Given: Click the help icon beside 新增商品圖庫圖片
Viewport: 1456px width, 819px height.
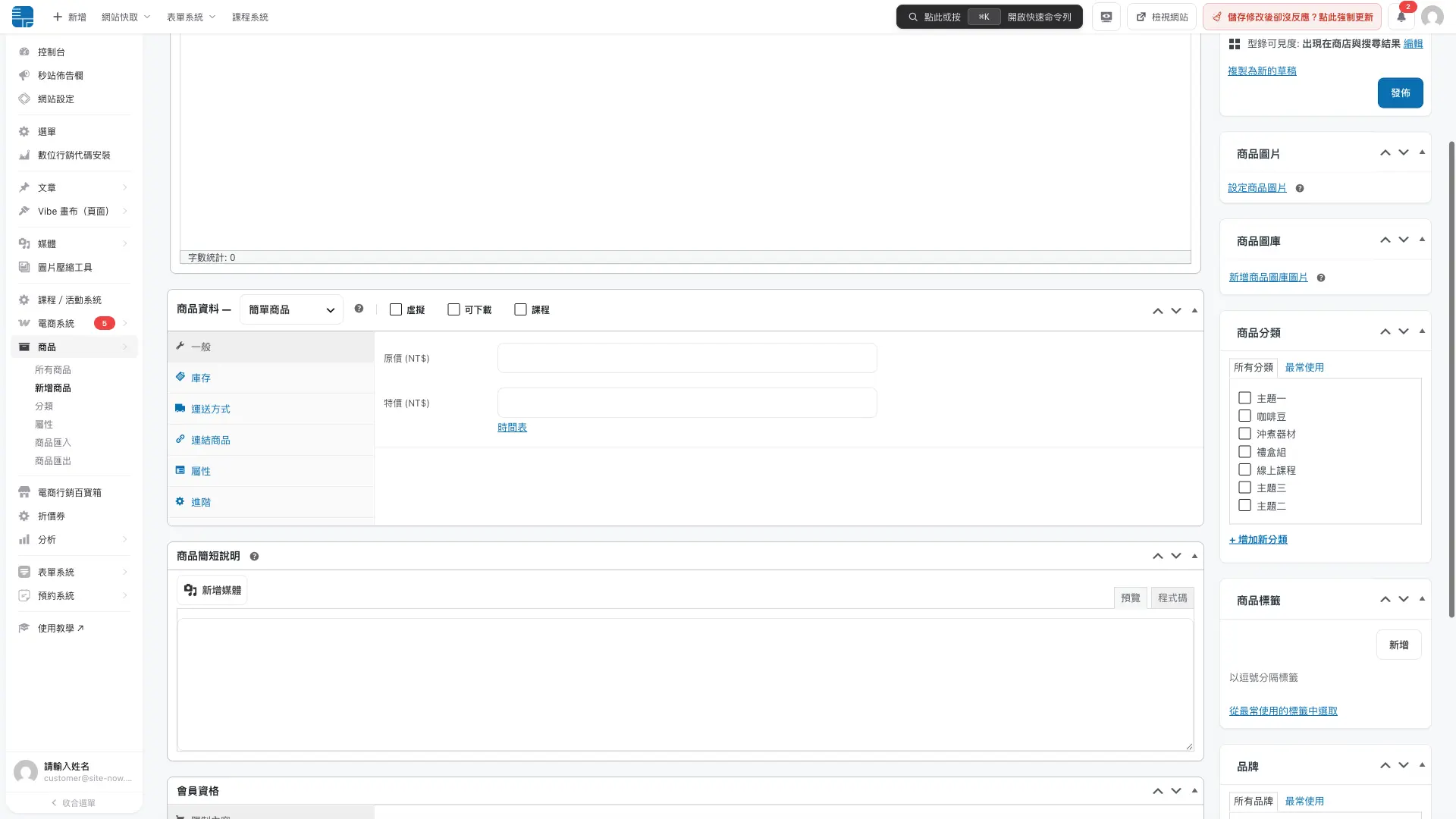Looking at the screenshot, I should [1321, 278].
